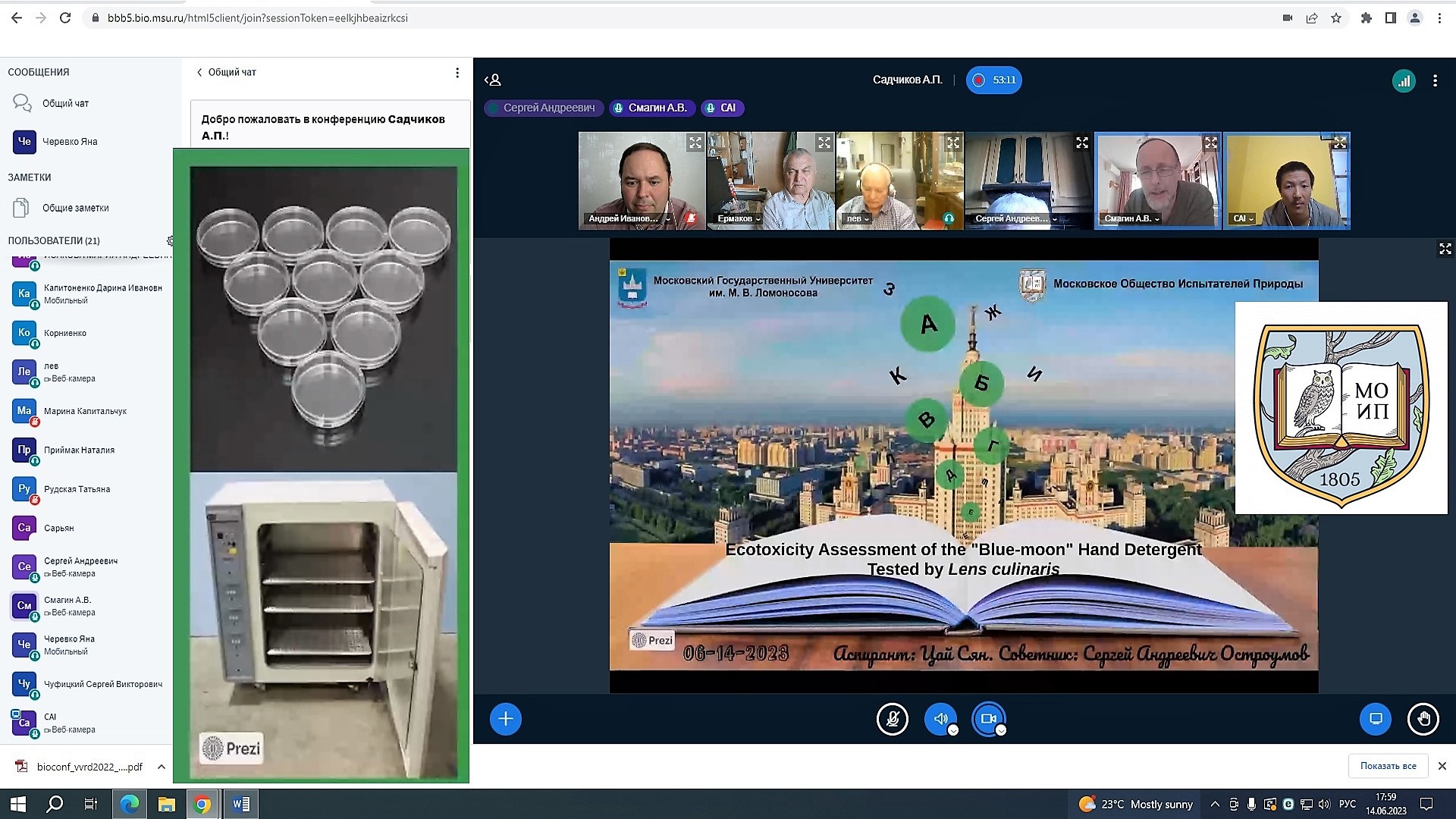Expand Ермаков webcam to fullscreen
The width and height of the screenshot is (1456, 819).
(x=824, y=143)
